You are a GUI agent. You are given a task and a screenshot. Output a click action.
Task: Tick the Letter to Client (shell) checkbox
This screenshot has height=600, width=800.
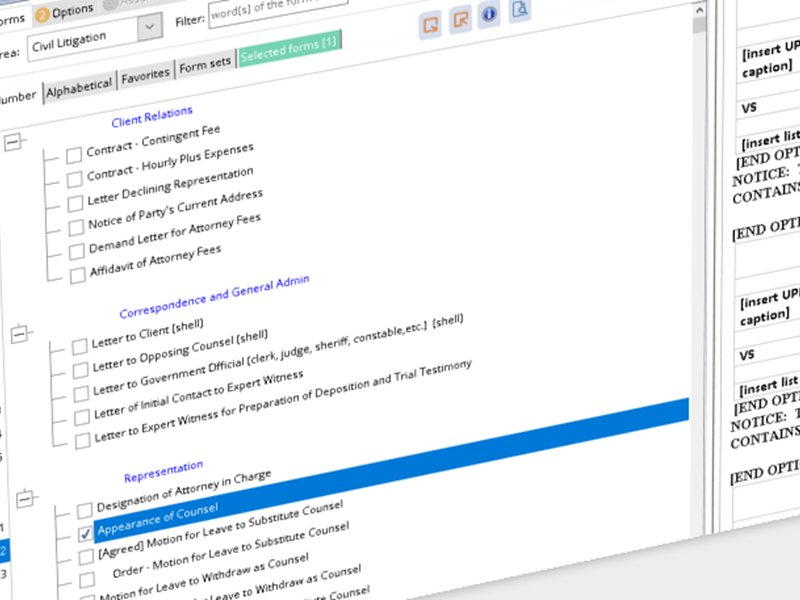click(79, 346)
